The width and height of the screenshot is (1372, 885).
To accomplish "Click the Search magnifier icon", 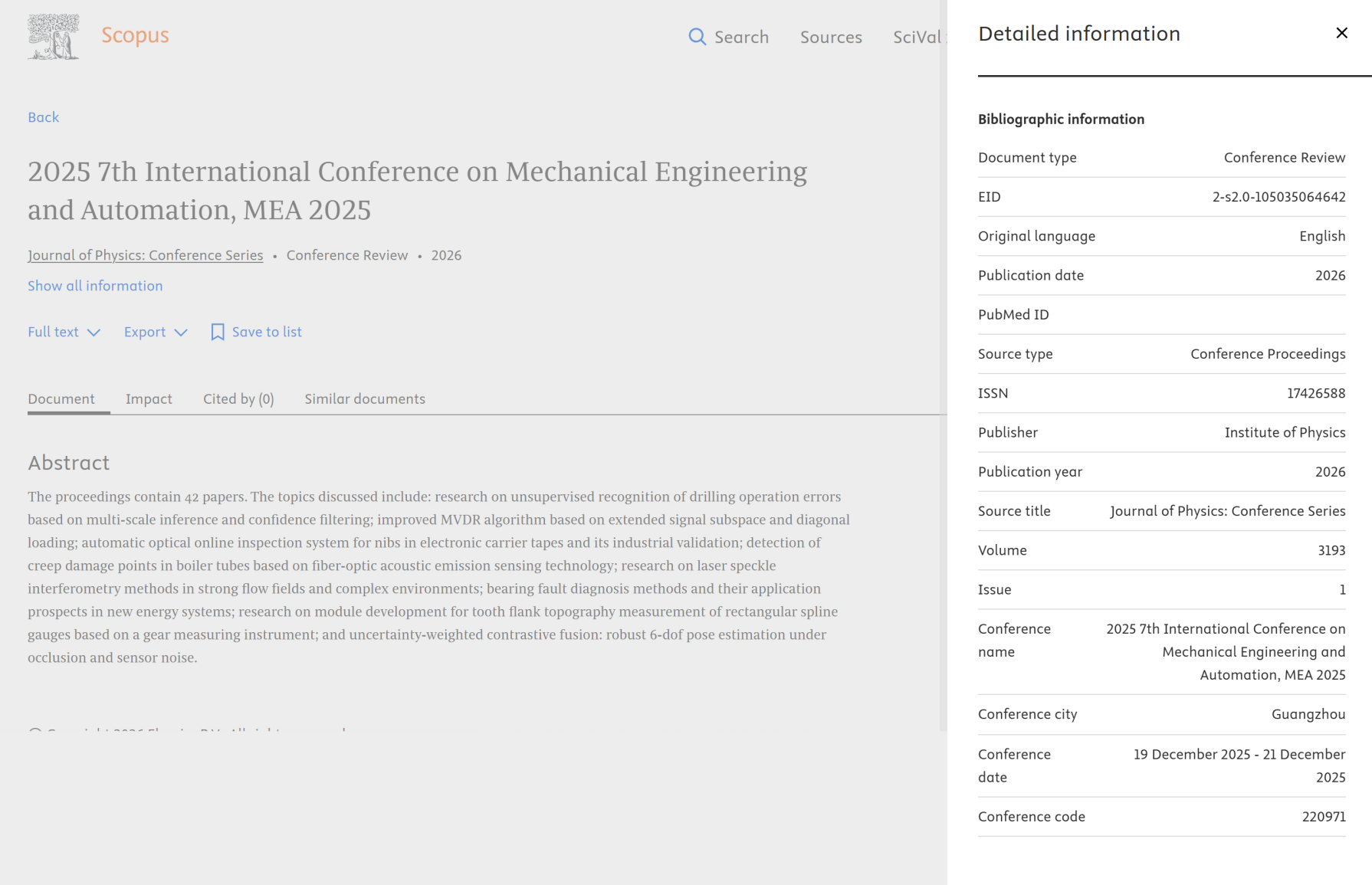I will 697,37.
